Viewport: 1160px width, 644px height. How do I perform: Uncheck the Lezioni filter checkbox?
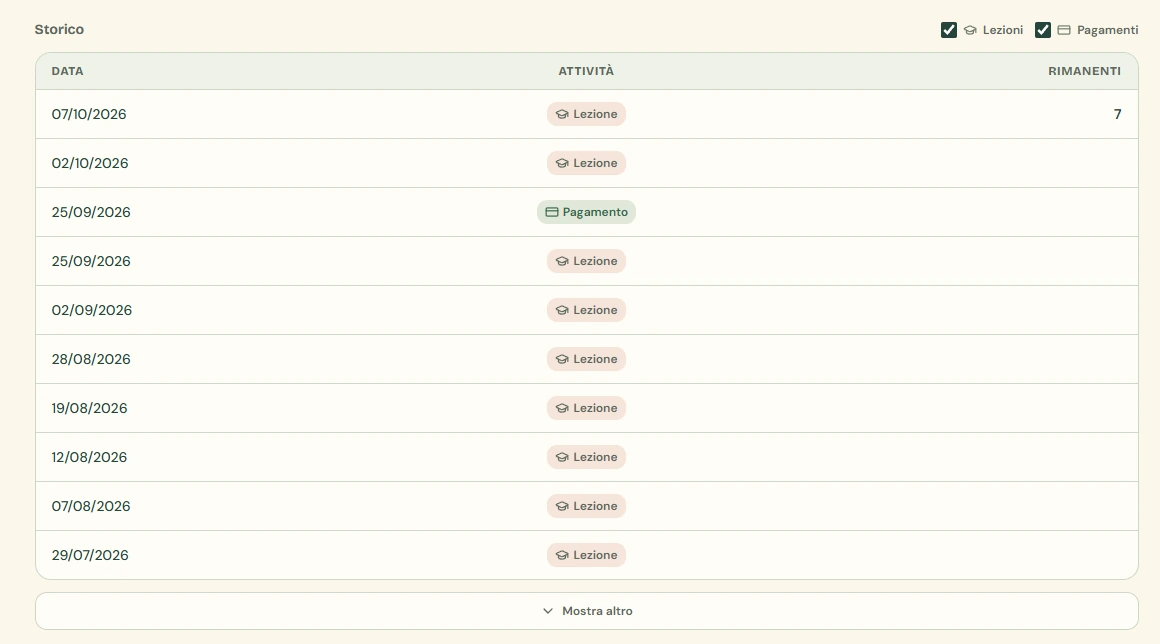tap(948, 30)
